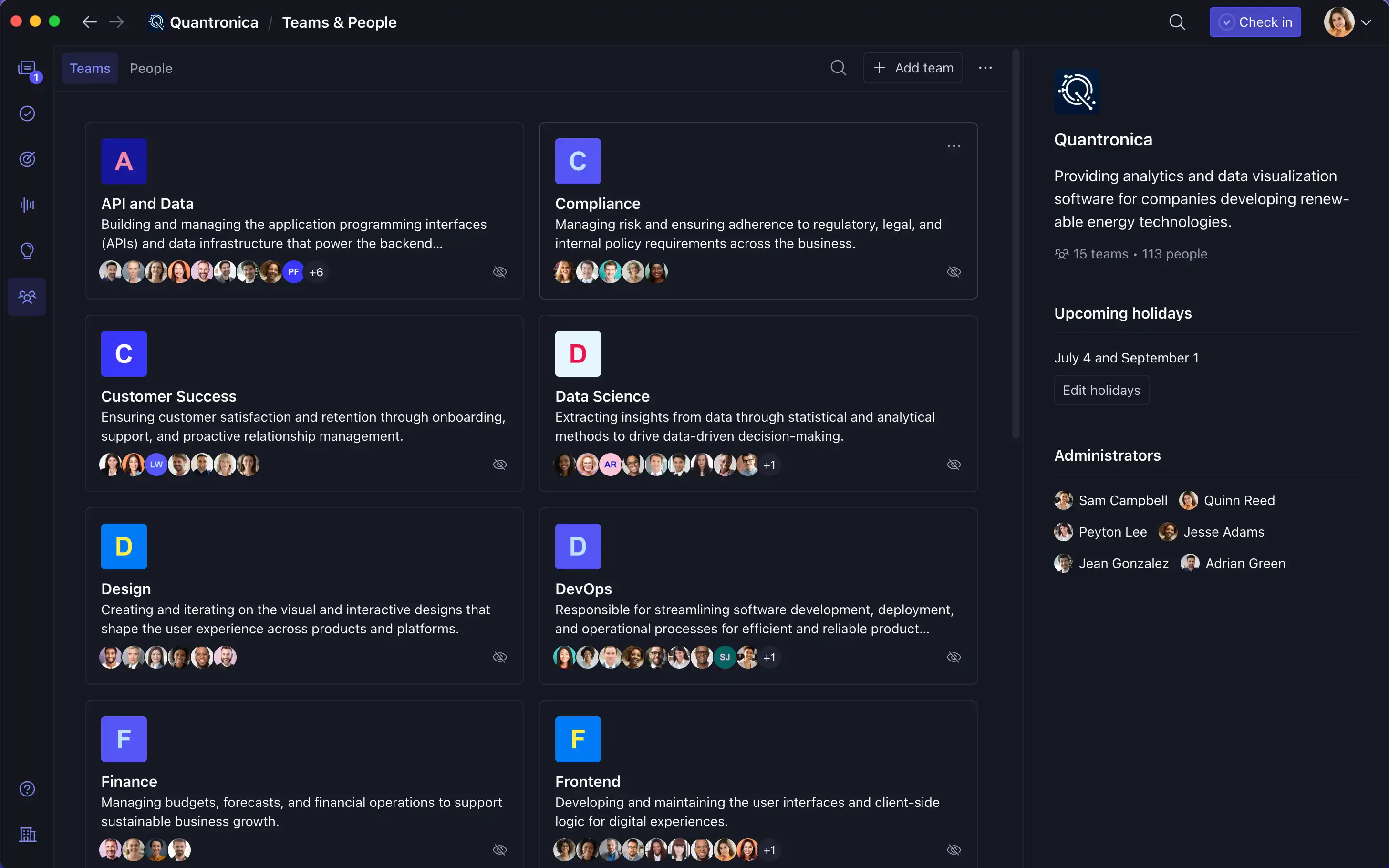Select the Teams tab

pos(90,68)
